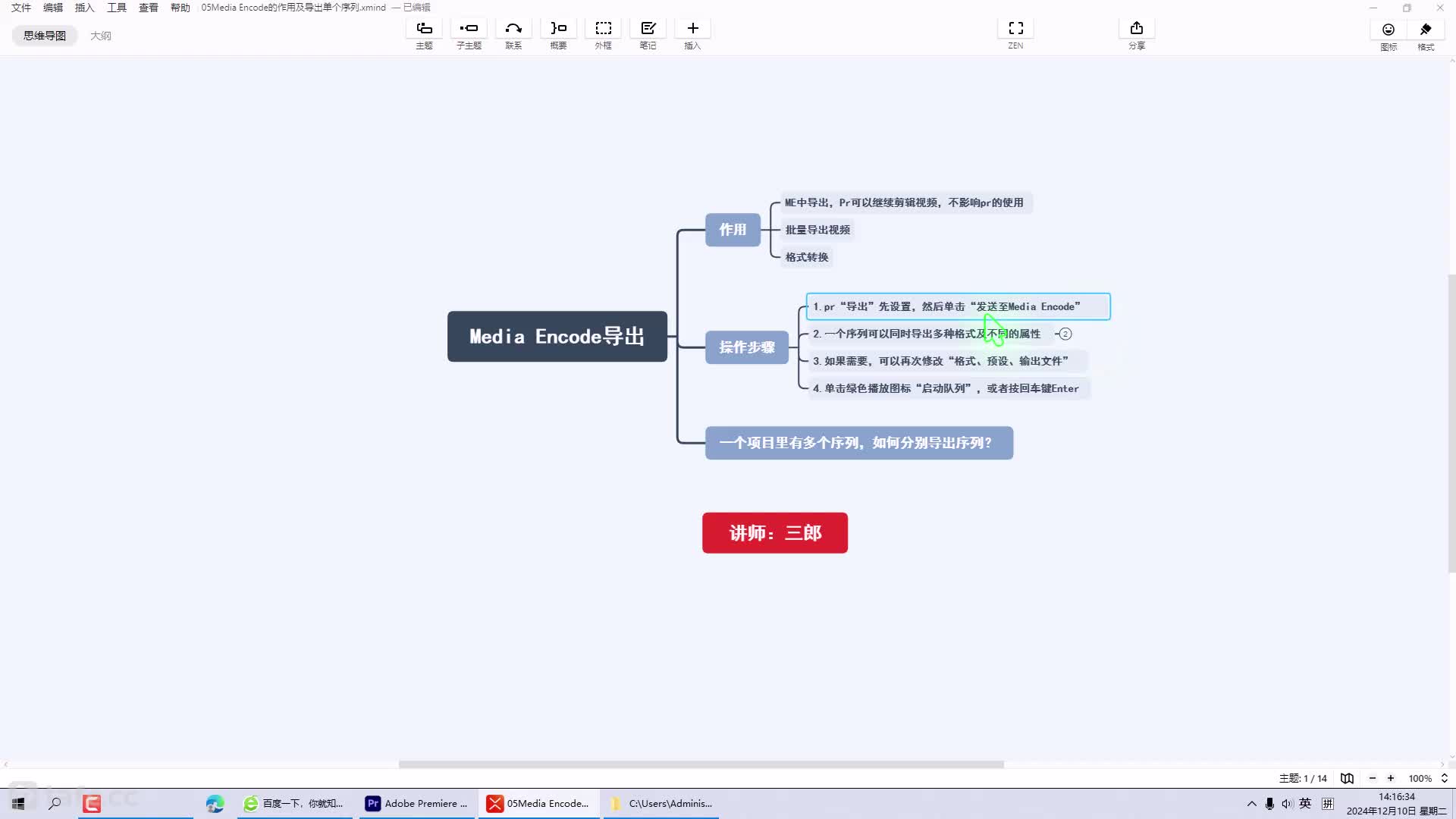The width and height of the screenshot is (1456, 819).
Task: Add a boundary with 外框 icon
Action: (603, 35)
